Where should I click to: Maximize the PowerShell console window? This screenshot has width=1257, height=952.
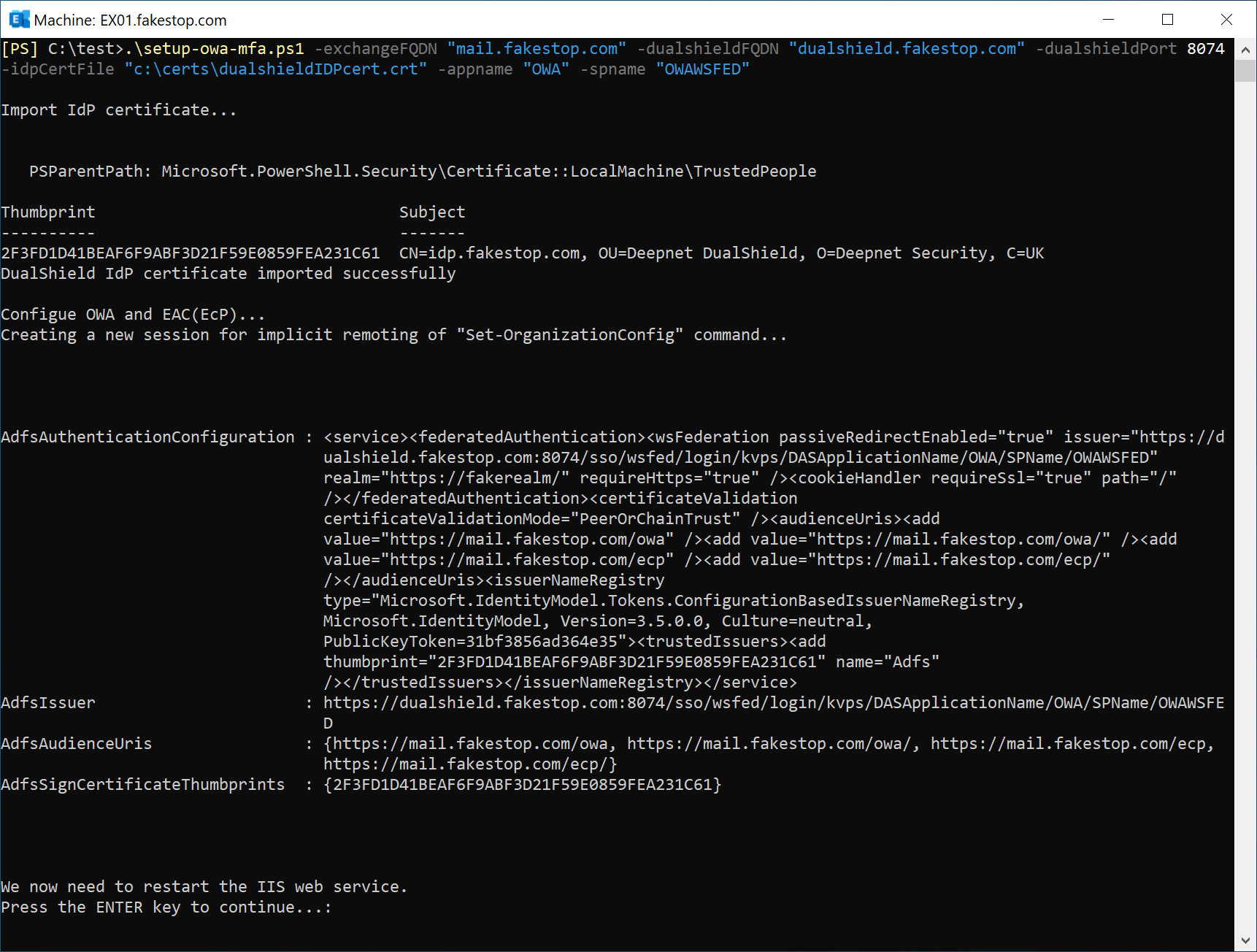pyautogui.click(x=1167, y=20)
